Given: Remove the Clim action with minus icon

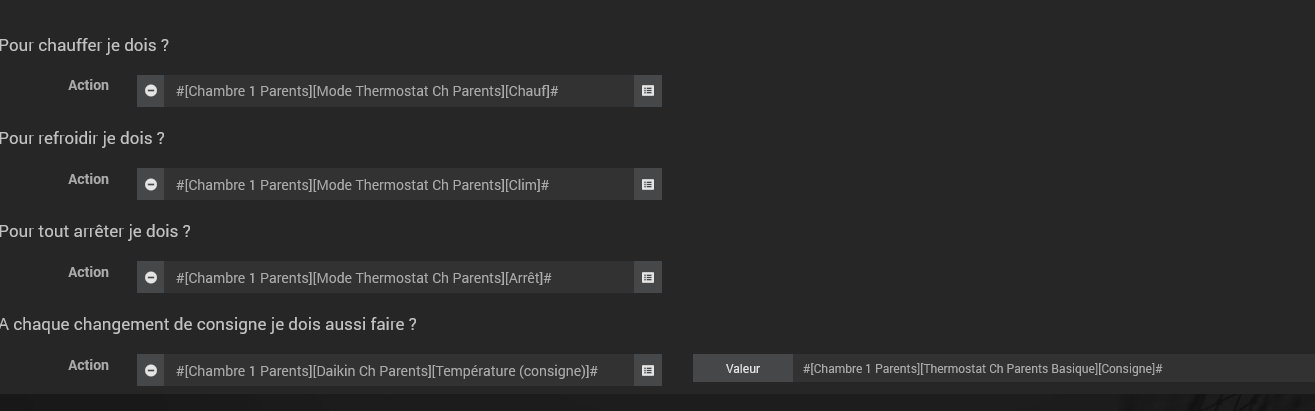Looking at the screenshot, I should coord(150,184).
